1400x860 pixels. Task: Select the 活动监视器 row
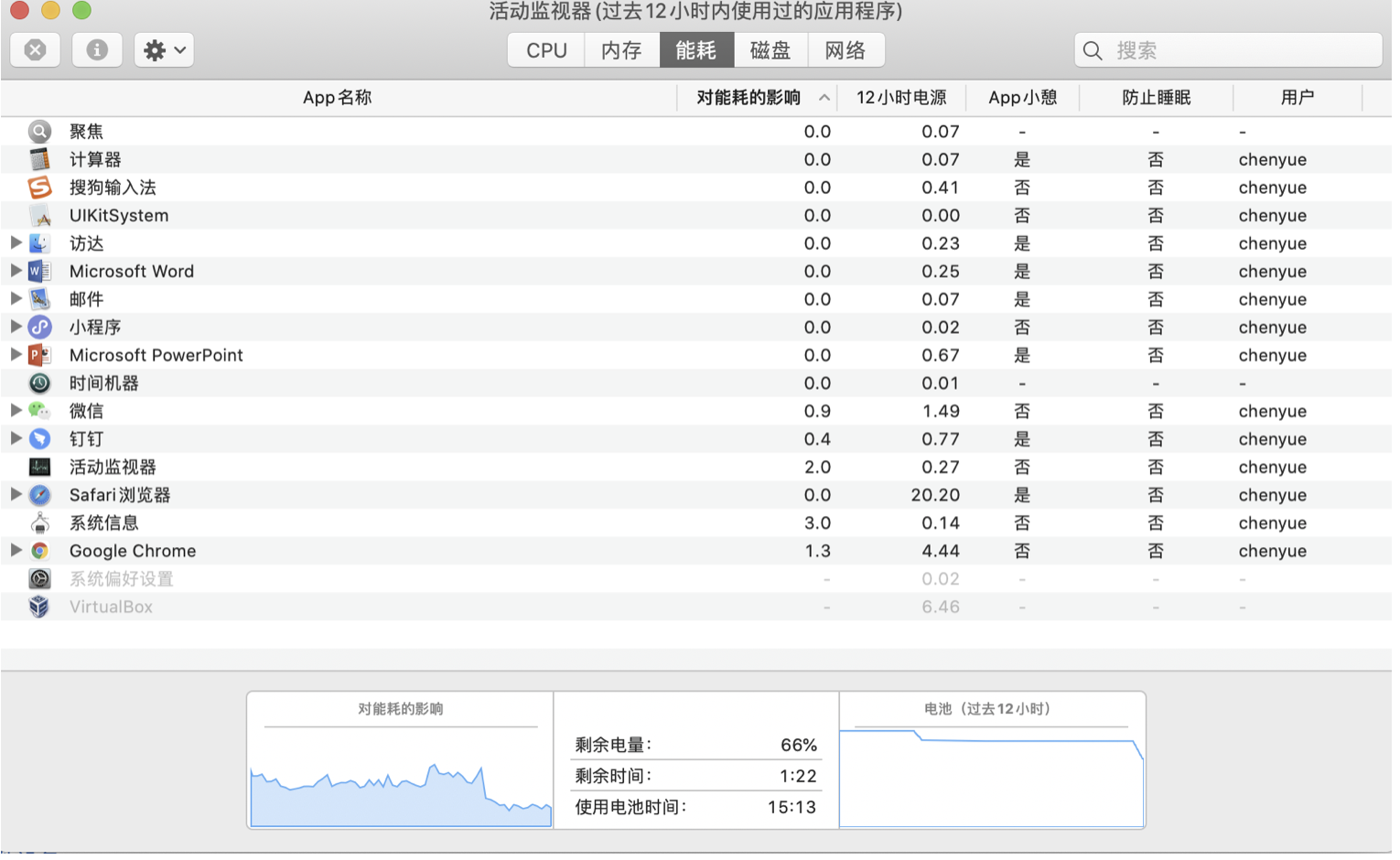[x=366, y=468]
